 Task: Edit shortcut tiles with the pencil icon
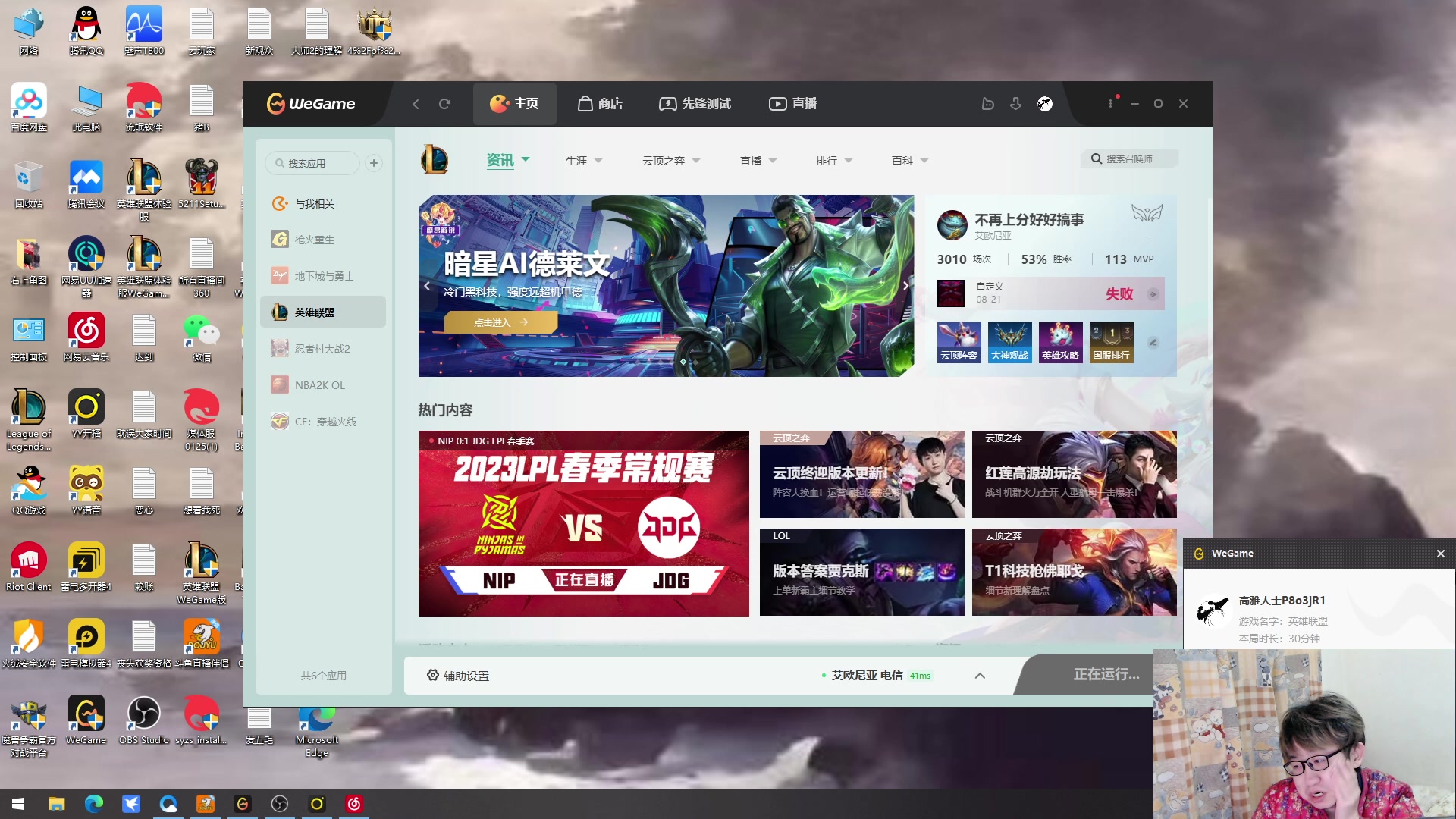click(x=1153, y=342)
